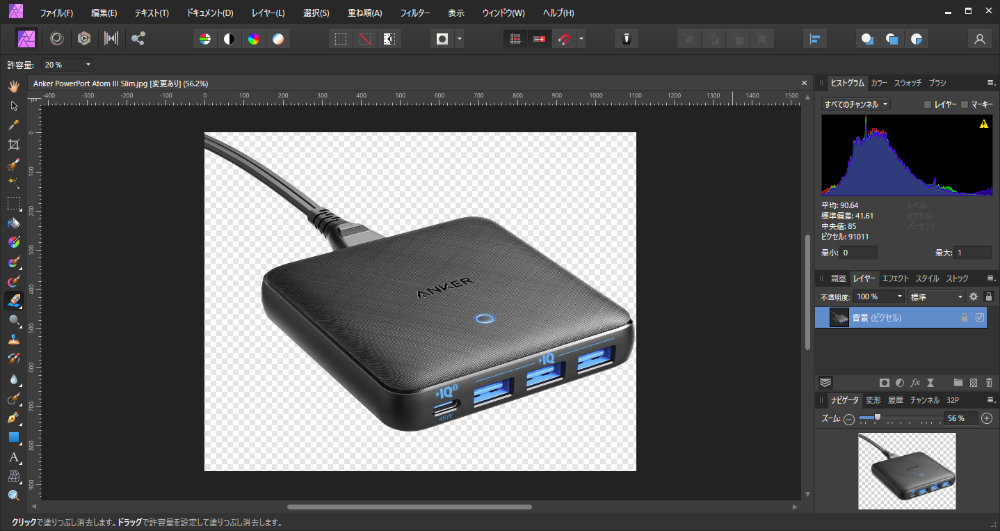Image resolution: width=1000 pixels, height=531 pixels.
Task: Switch to the Export persona
Action: click(x=138, y=39)
